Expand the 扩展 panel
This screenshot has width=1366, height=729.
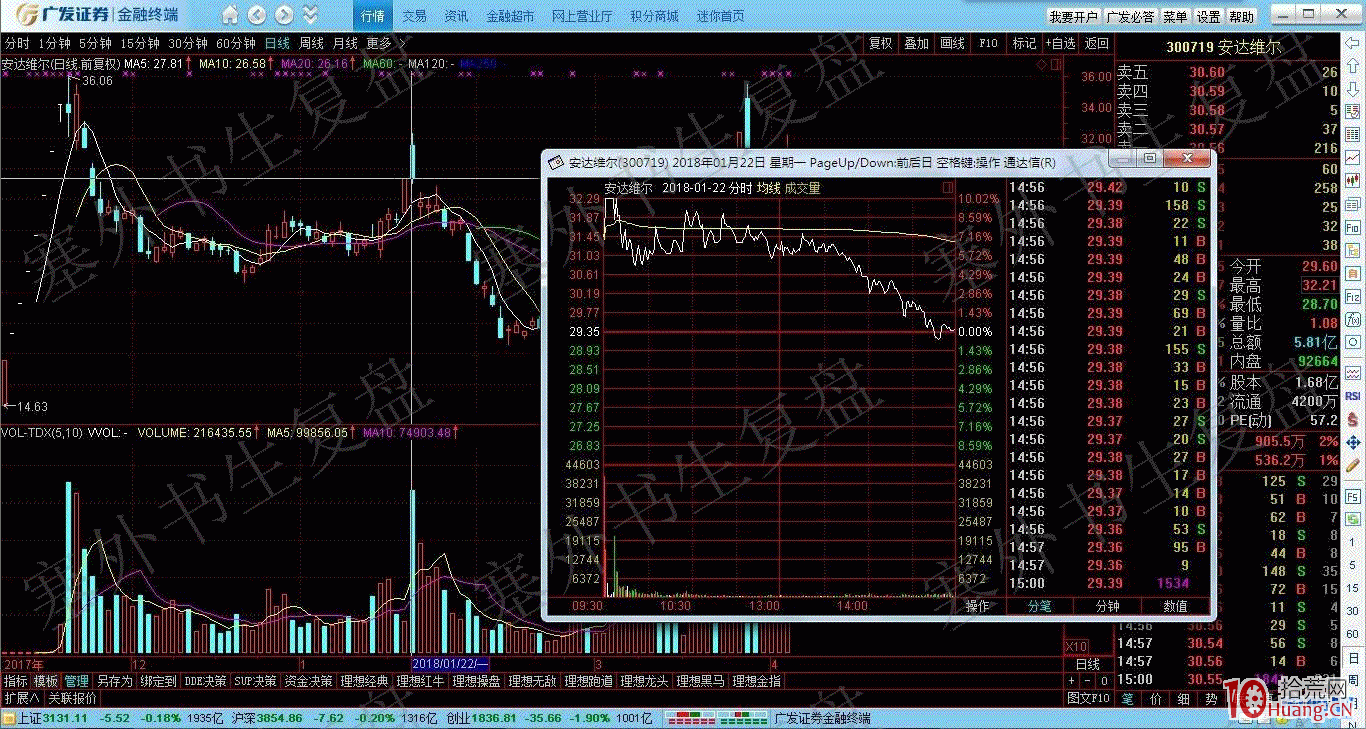click(21, 697)
